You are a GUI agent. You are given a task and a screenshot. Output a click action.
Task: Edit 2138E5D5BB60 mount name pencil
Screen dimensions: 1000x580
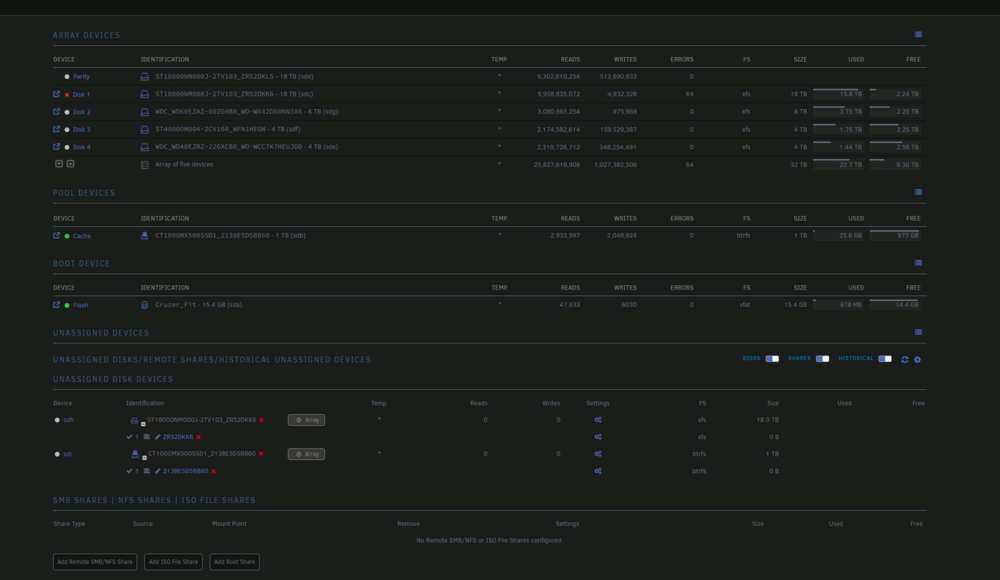pyautogui.click(x=158, y=471)
